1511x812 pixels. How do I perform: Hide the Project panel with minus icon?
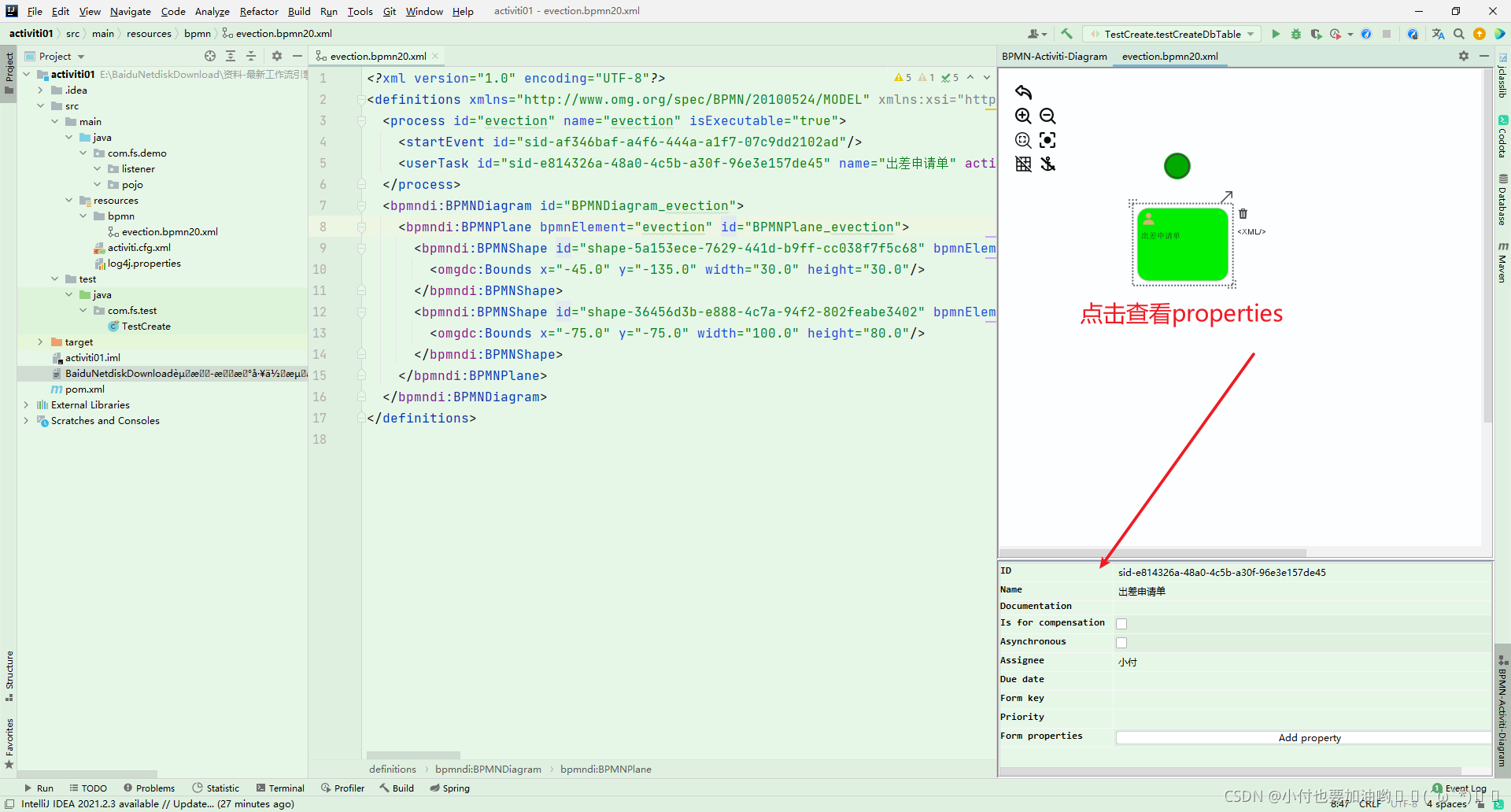(x=297, y=56)
